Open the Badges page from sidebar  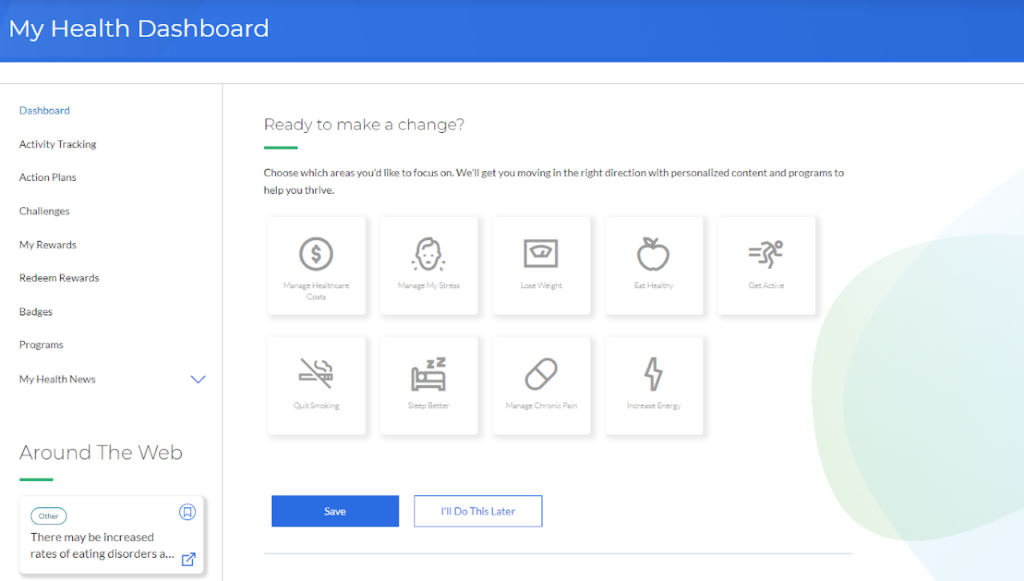(x=36, y=312)
